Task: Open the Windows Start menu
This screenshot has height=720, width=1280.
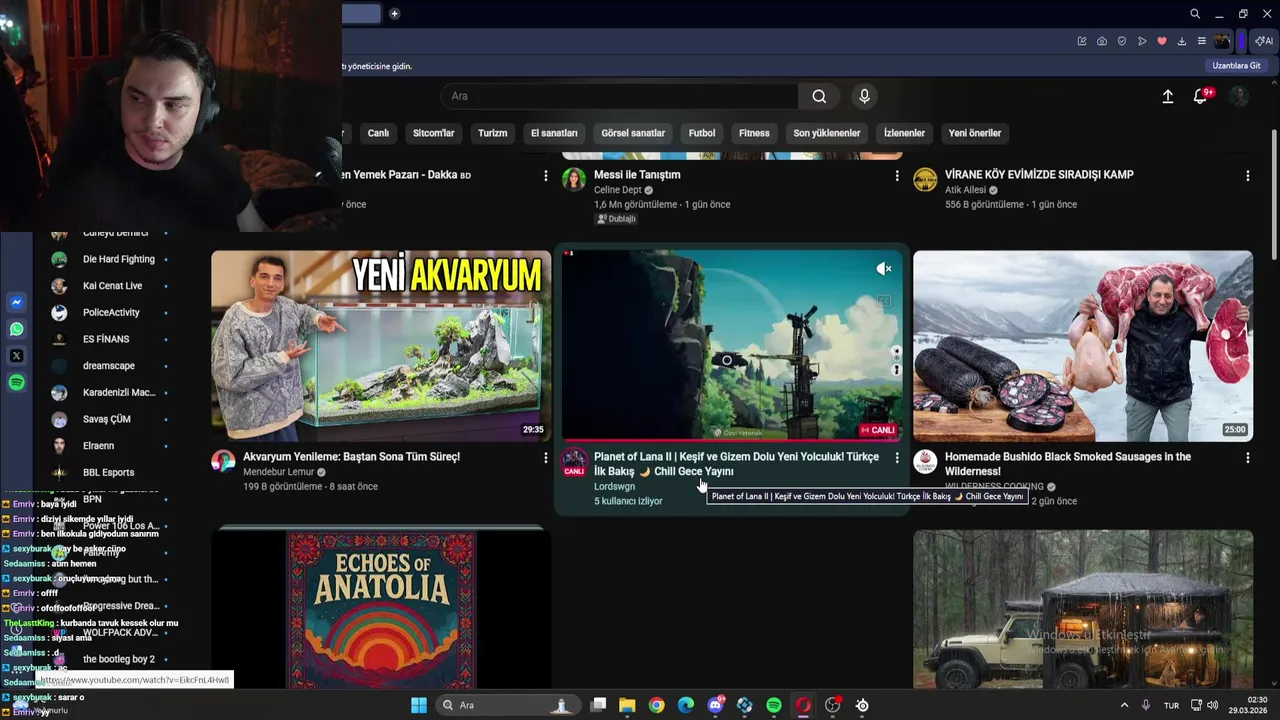Action: 419,705
